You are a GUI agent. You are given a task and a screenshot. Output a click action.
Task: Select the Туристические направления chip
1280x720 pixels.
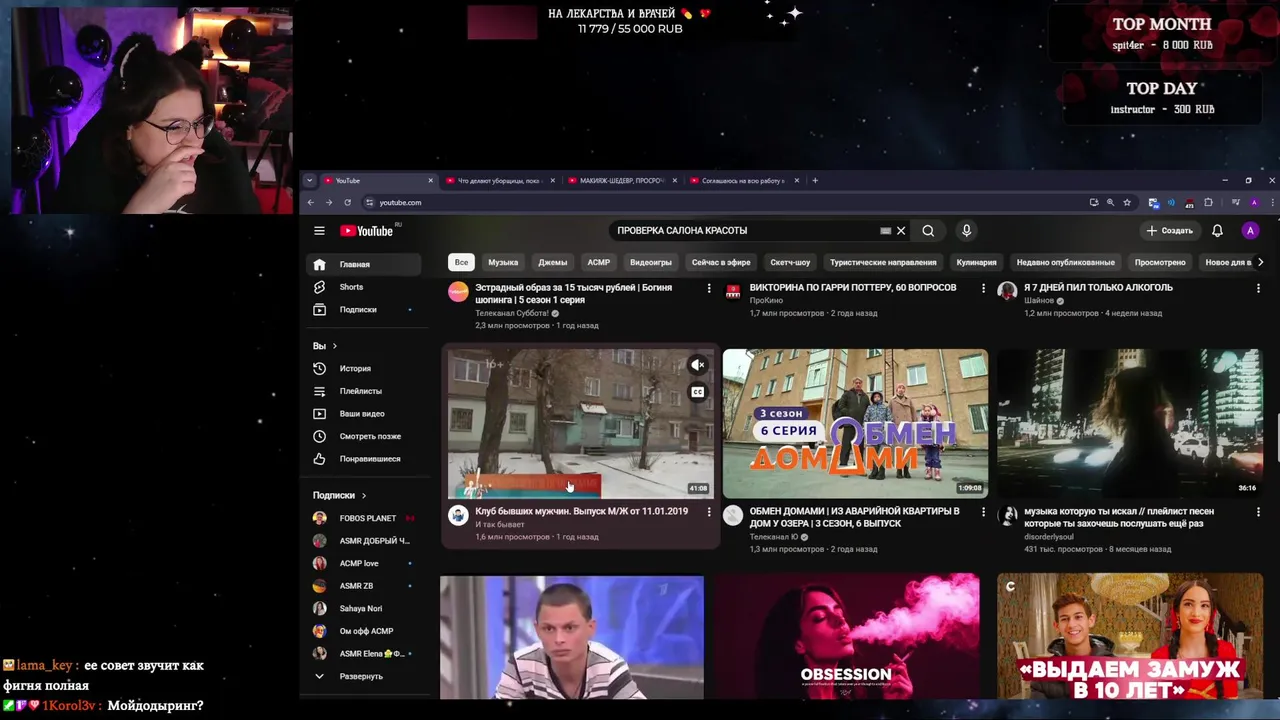point(883,262)
